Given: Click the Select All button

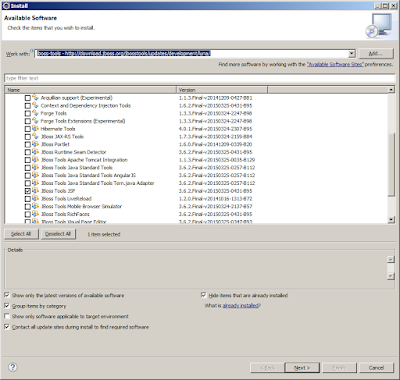Looking at the screenshot, I should 21,234.
